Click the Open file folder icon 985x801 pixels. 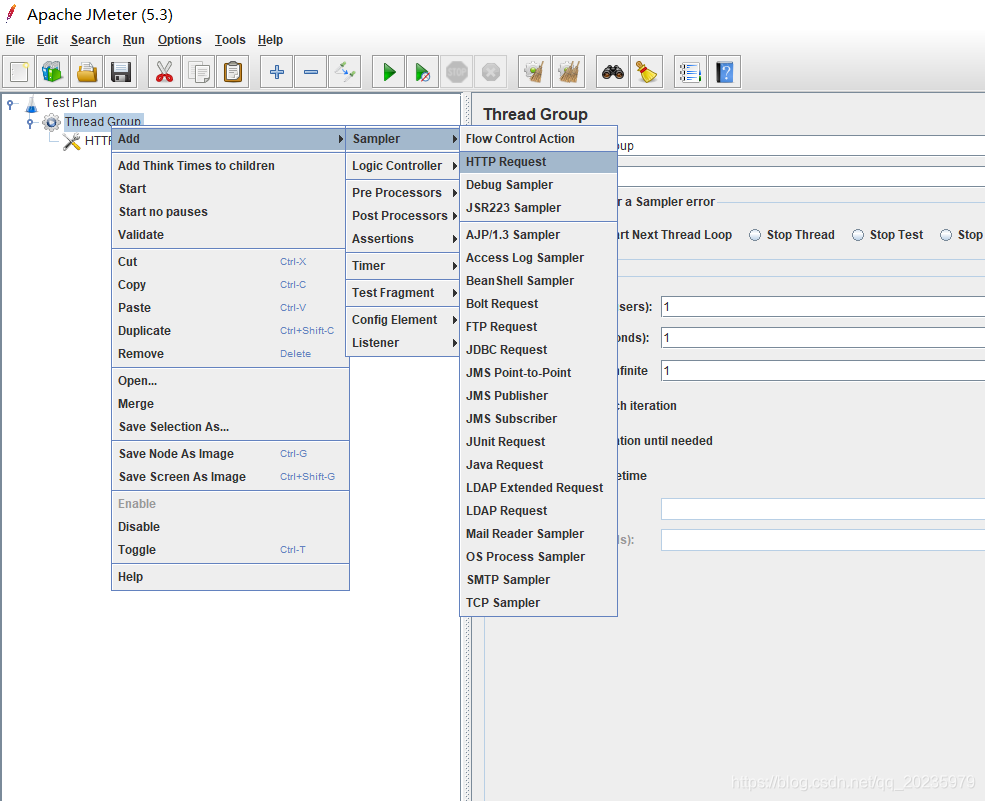87,72
